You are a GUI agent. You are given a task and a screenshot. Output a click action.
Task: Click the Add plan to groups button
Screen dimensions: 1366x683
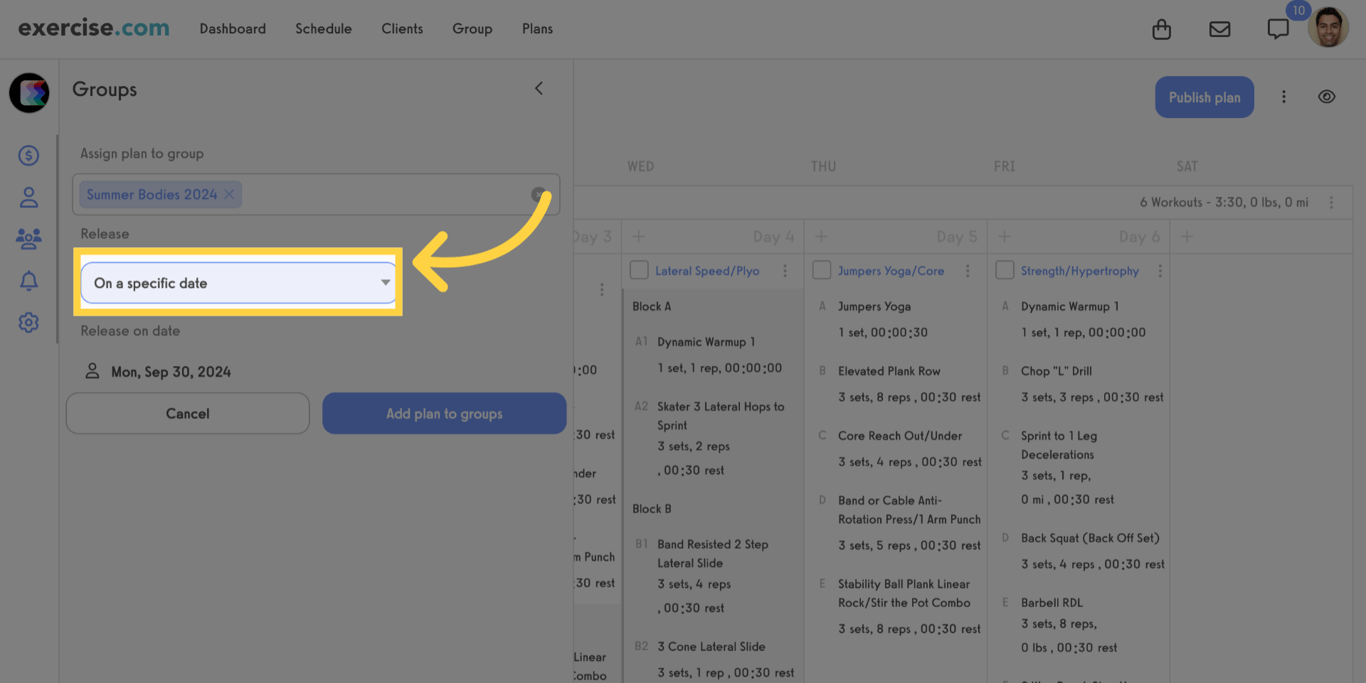(x=444, y=413)
